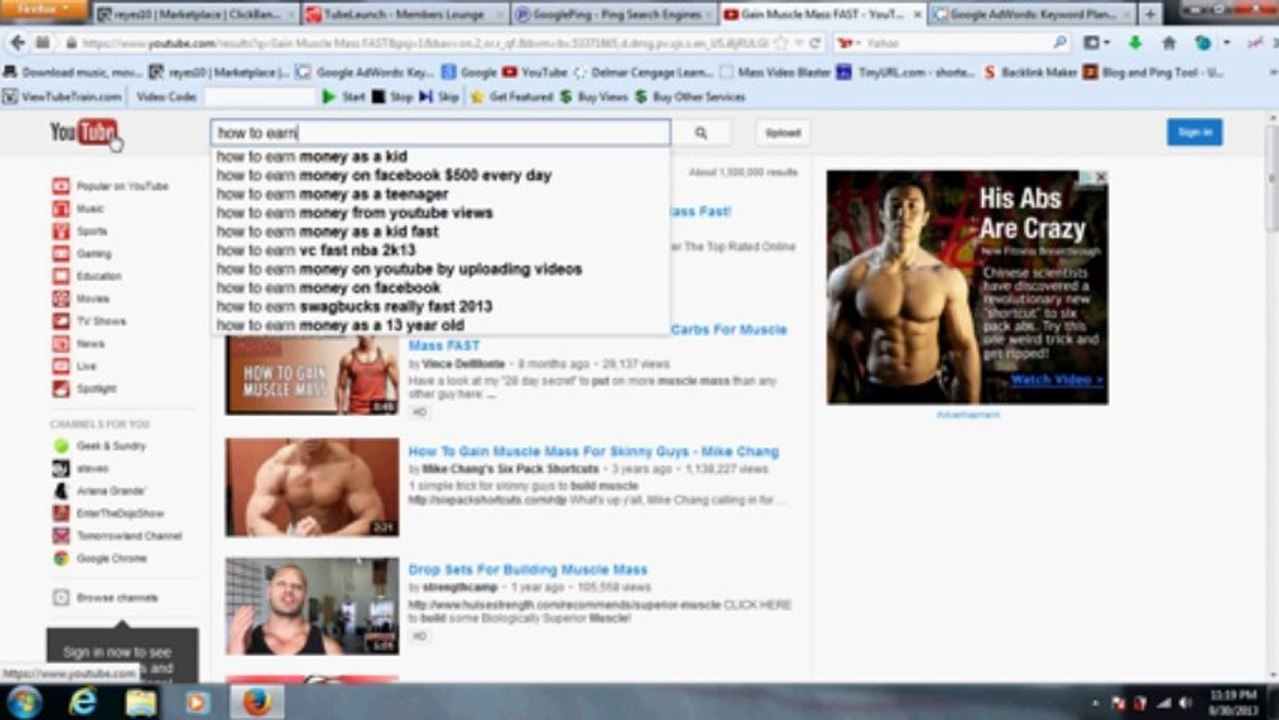This screenshot has height=720, width=1279.
Task: Open the TV Shows sidebar icon
Action: pyautogui.click(x=61, y=321)
